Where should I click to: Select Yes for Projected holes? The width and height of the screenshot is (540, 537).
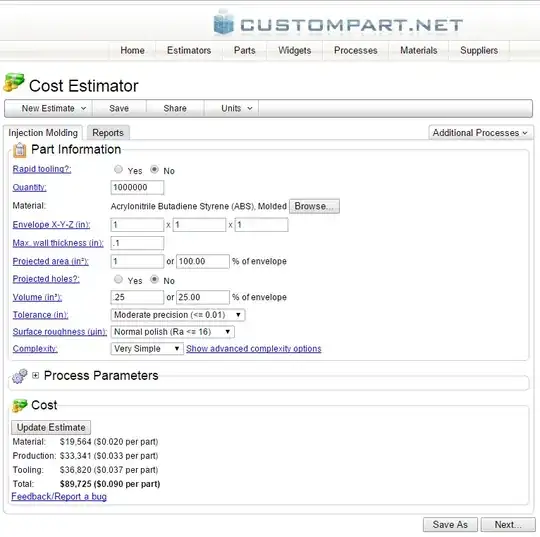tap(118, 279)
